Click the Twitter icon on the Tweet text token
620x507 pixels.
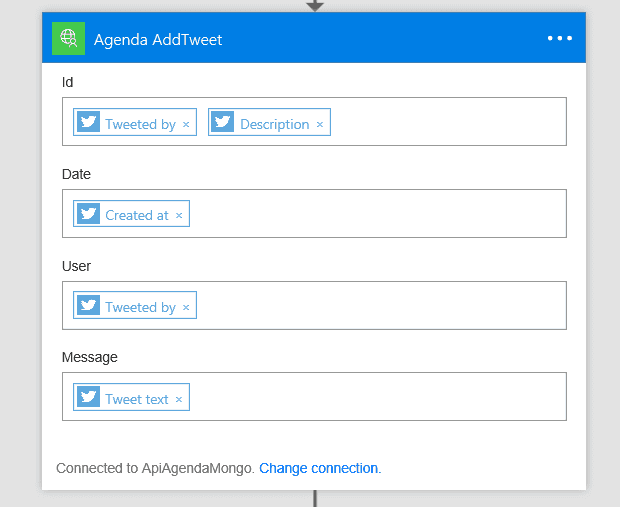88,397
